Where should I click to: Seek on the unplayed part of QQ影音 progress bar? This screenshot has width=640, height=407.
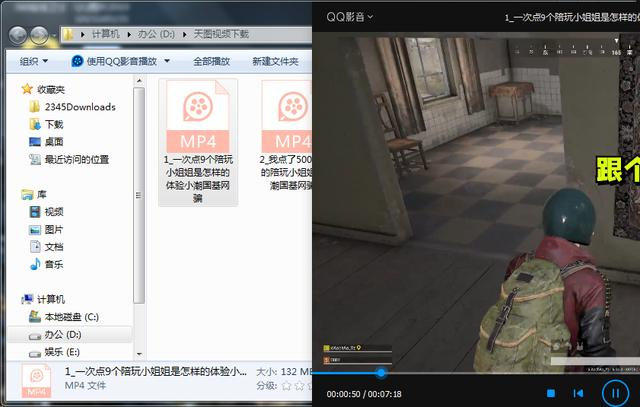[x=513, y=373]
